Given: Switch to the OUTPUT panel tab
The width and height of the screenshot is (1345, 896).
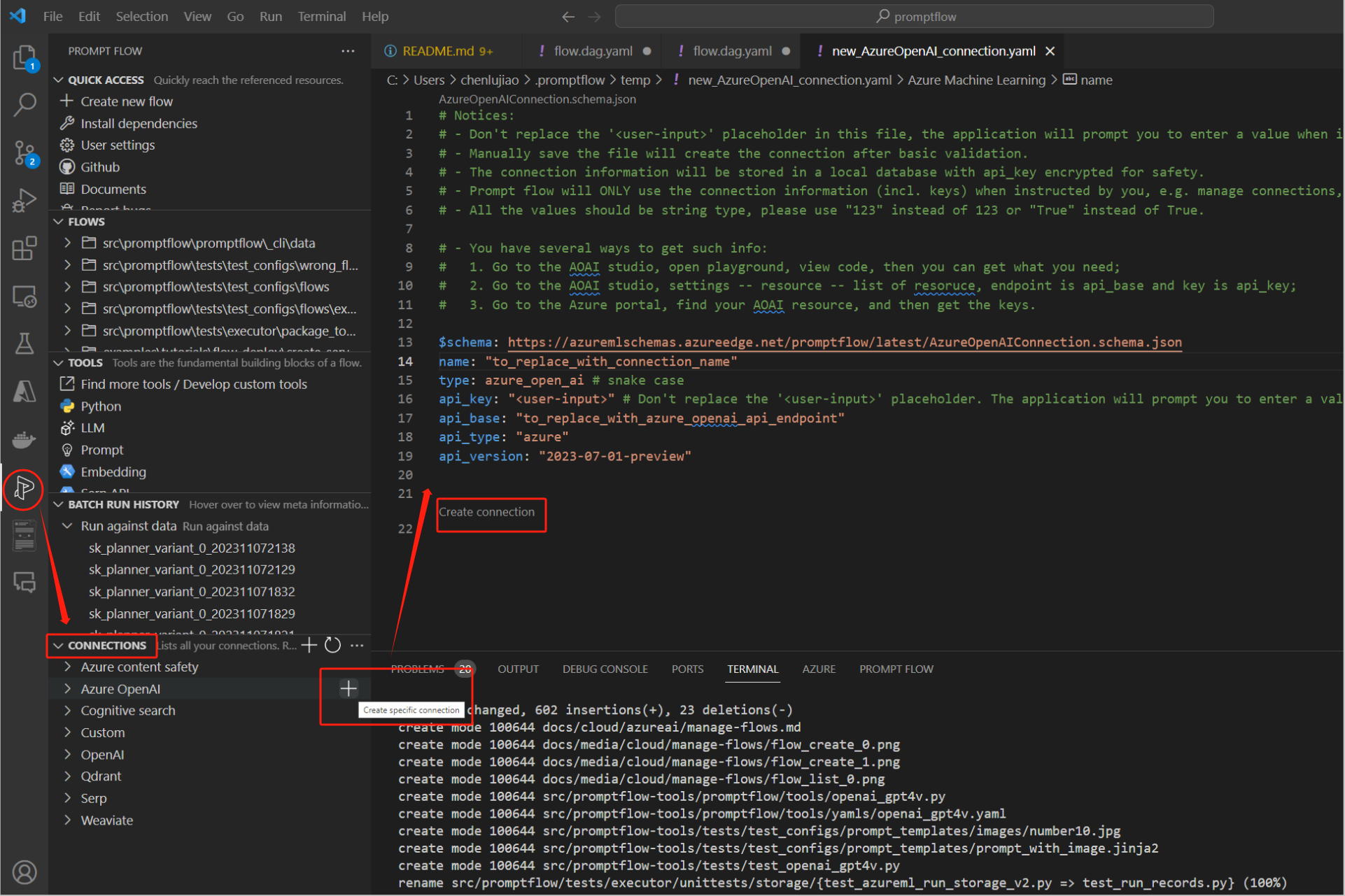Looking at the screenshot, I should pos(518,669).
